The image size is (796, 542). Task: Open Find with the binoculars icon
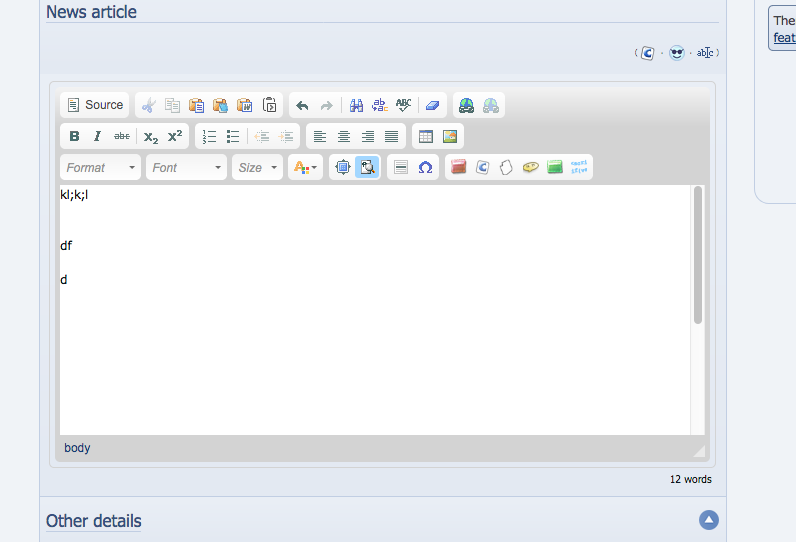pyautogui.click(x=356, y=105)
